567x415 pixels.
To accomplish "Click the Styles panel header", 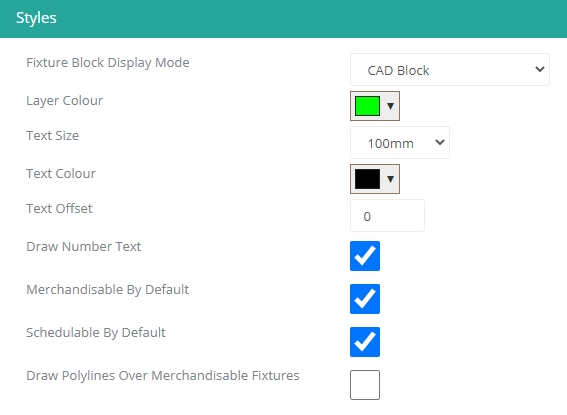I will [284, 18].
